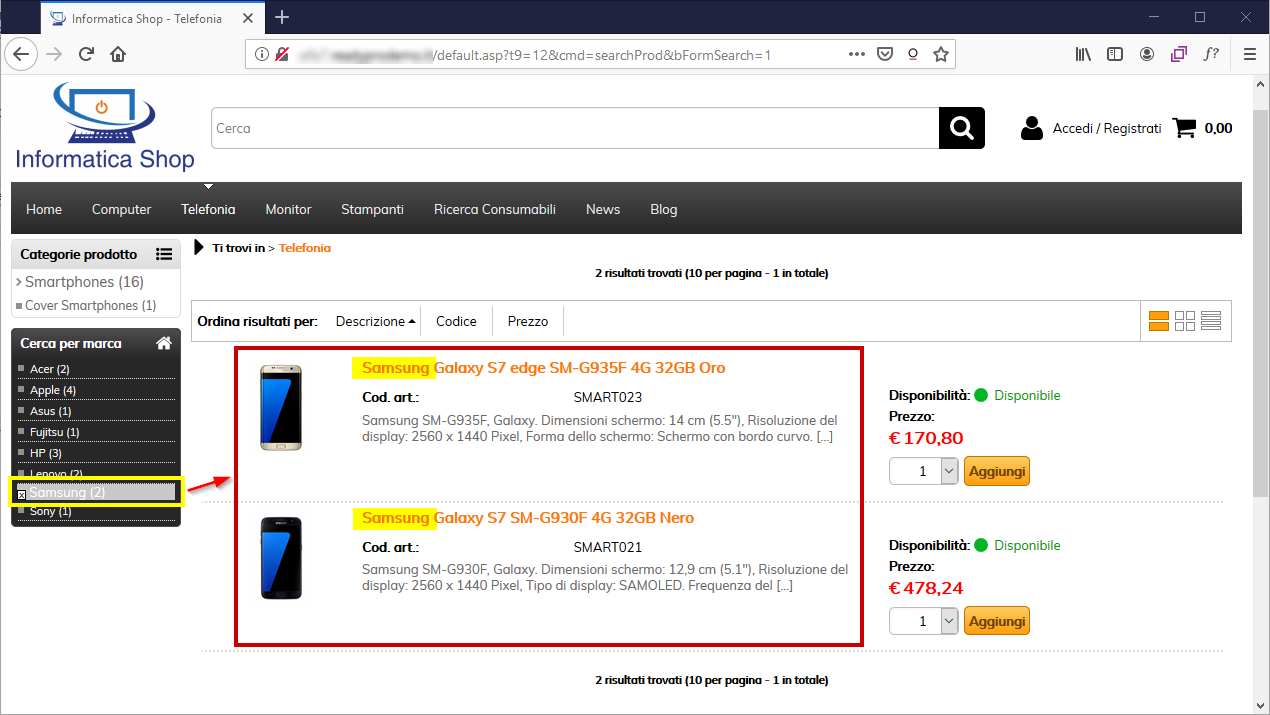Image resolution: width=1270 pixels, height=715 pixels.
Task: Click the cart total 0,00
Action: tap(1218, 128)
